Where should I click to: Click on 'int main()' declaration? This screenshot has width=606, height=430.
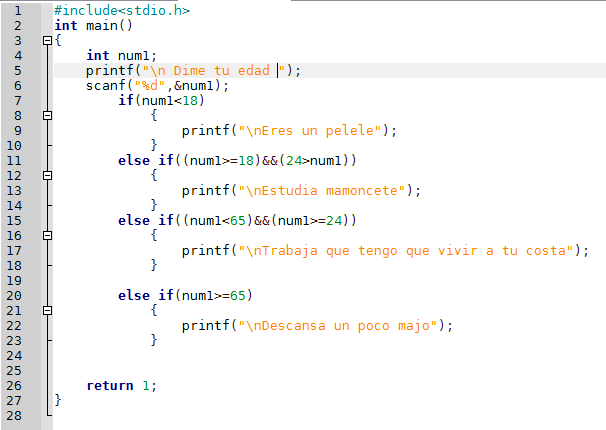(94, 25)
